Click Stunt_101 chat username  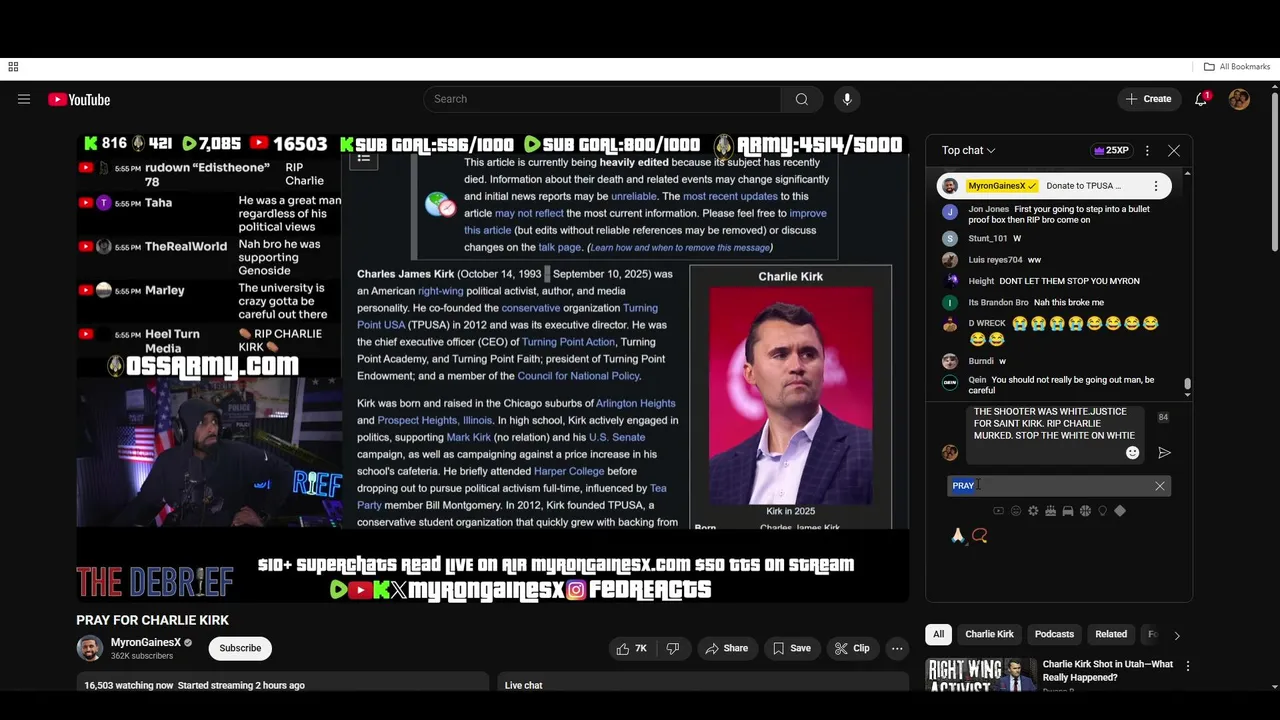click(987, 238)
